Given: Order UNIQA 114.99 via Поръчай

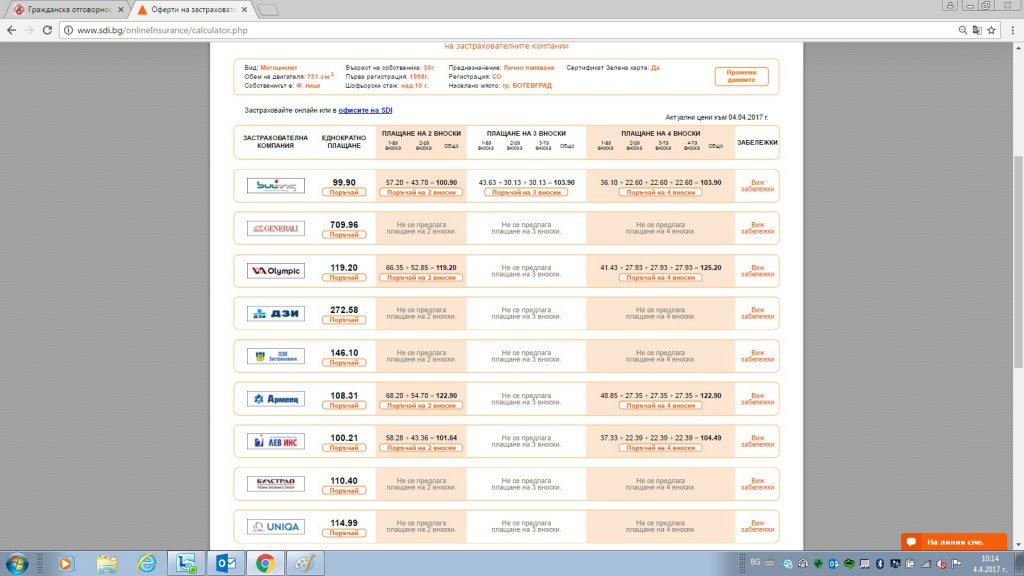Looking at the screenshot, I should click(x=344, y=534).
